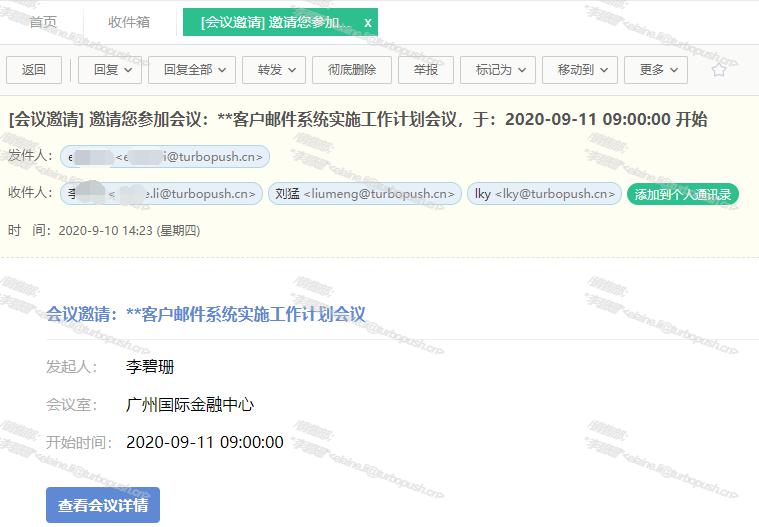The image size is (759, 527).
Task: Expand the 转发 options
Action: [276, 70]
